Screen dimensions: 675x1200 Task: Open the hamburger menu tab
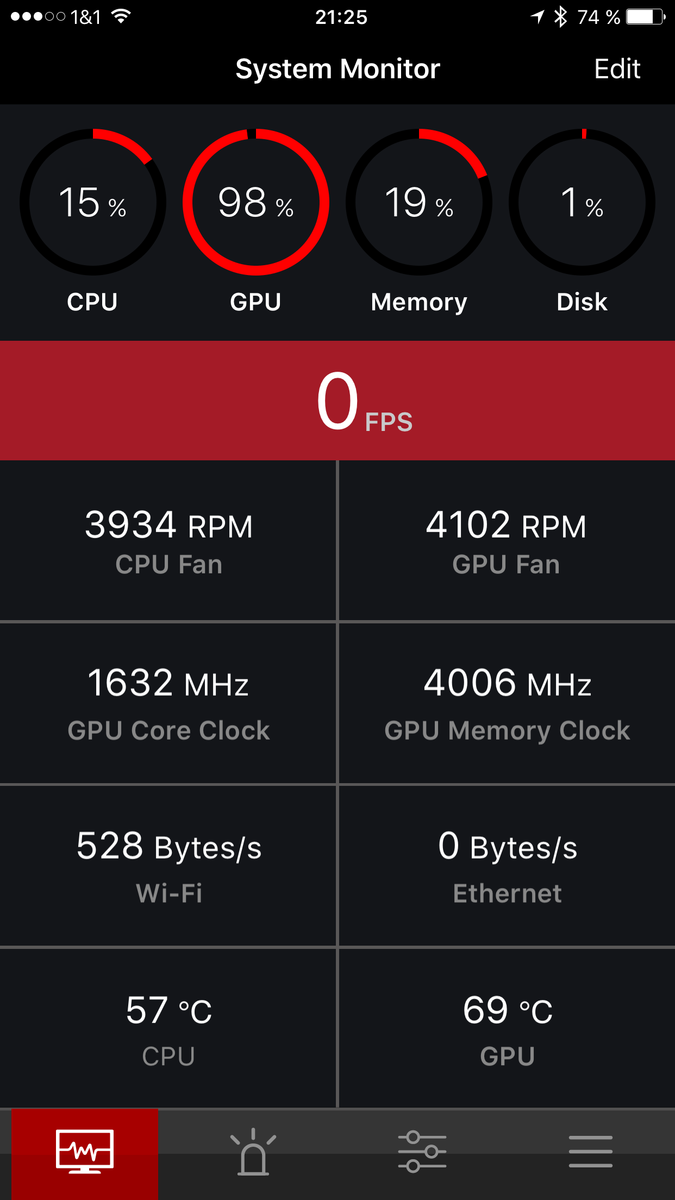pos(590,1153)
